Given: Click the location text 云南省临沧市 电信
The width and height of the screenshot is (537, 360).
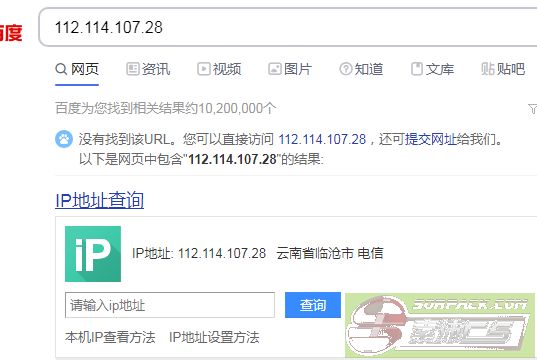Looking at the screenshot, I should coord(330,253).
